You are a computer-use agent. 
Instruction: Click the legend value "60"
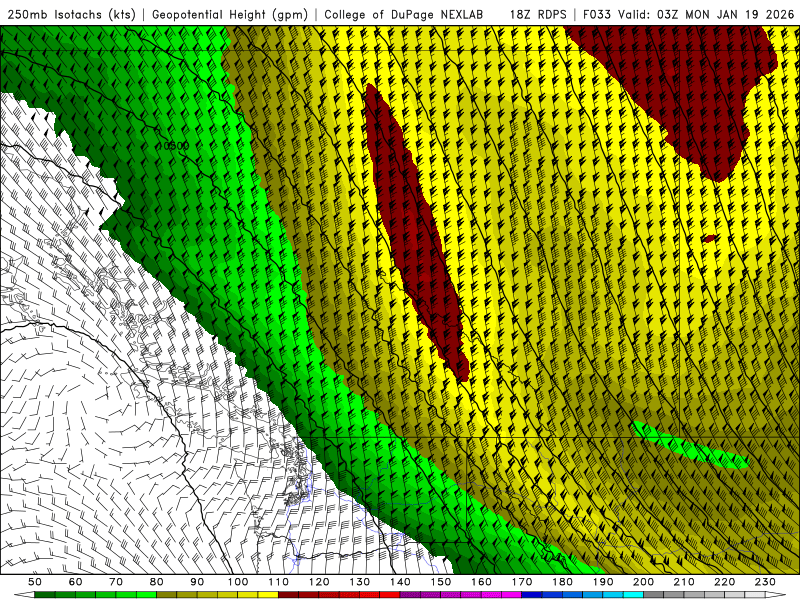pyautogui.click(x=75, y=582)
